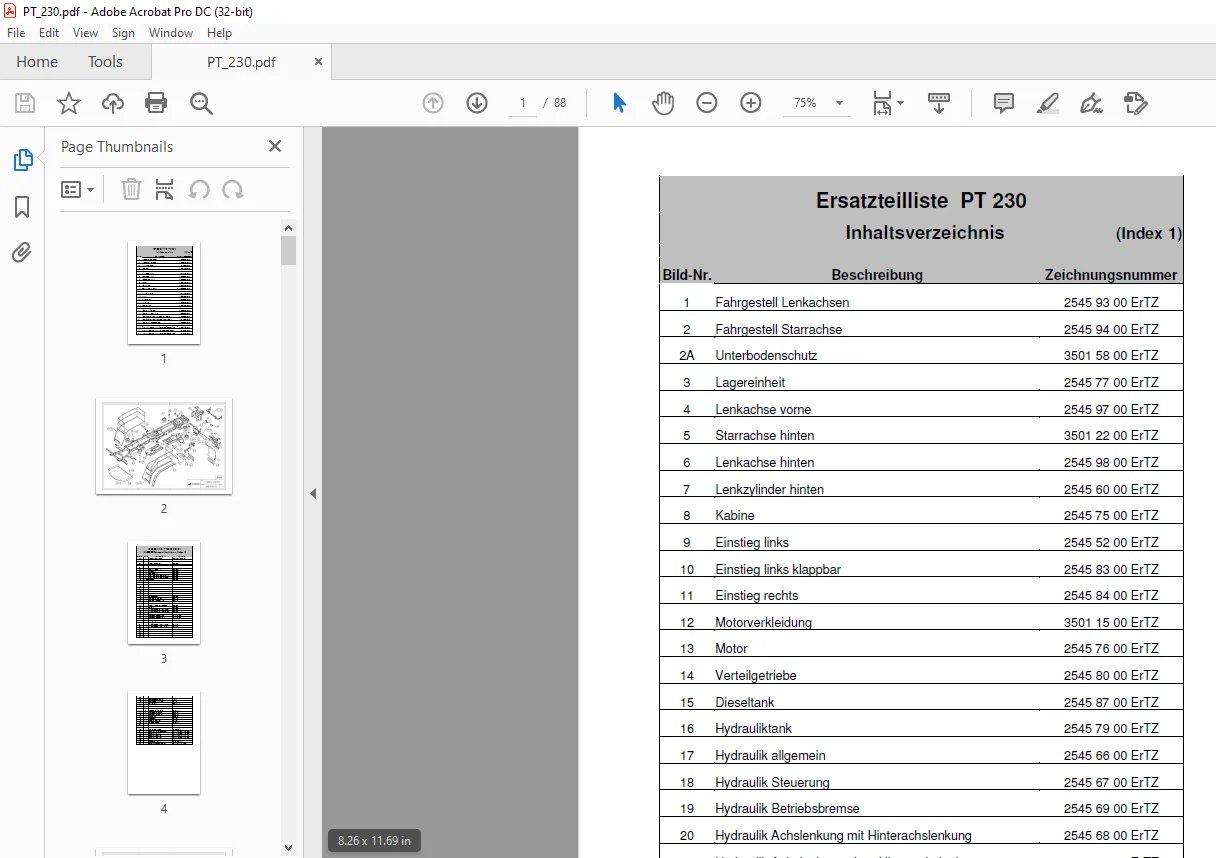The image size is (1216, 858).
Task: Click drawing number '3501 22 00 ErTZ'
Action: coord(1111,436)
